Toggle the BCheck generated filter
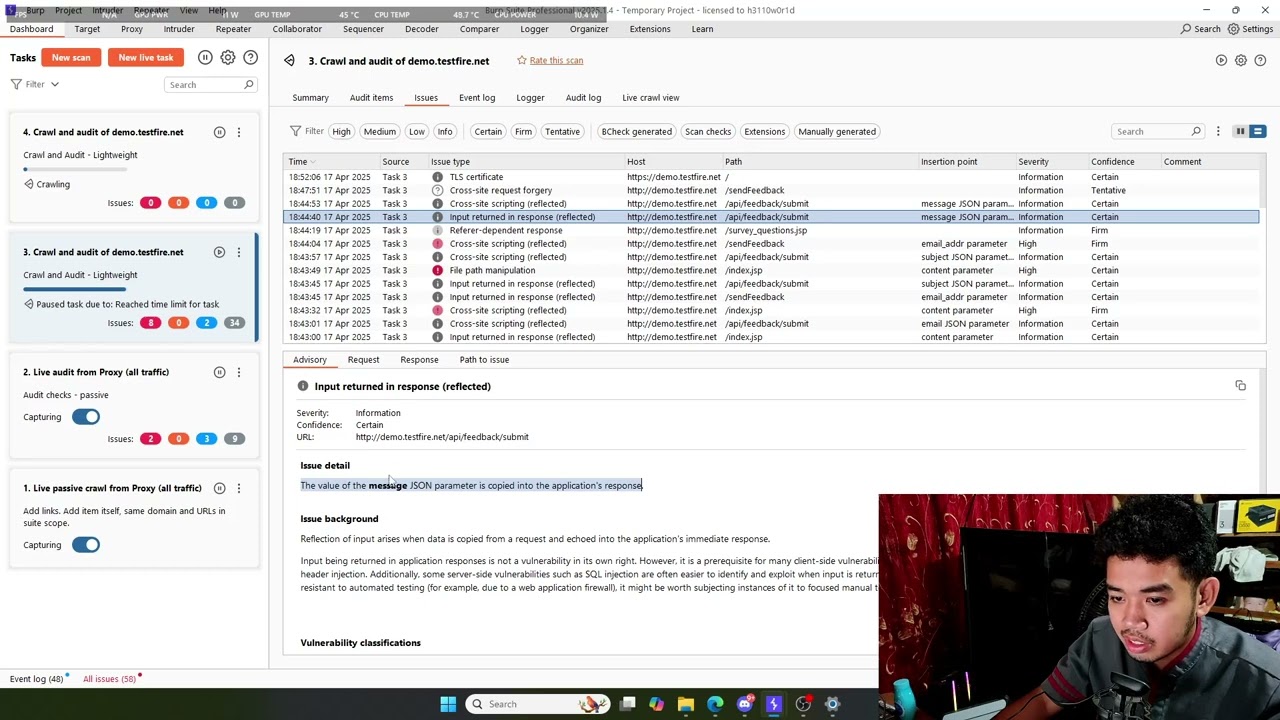 (x=636, y=132)
